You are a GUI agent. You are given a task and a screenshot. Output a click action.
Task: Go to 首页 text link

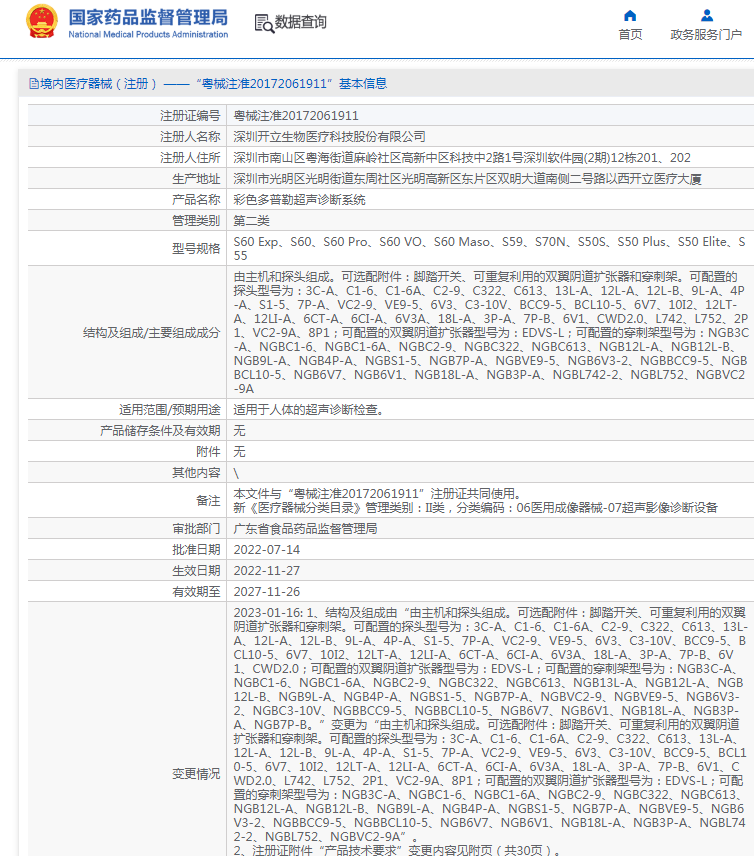[630, 35]
